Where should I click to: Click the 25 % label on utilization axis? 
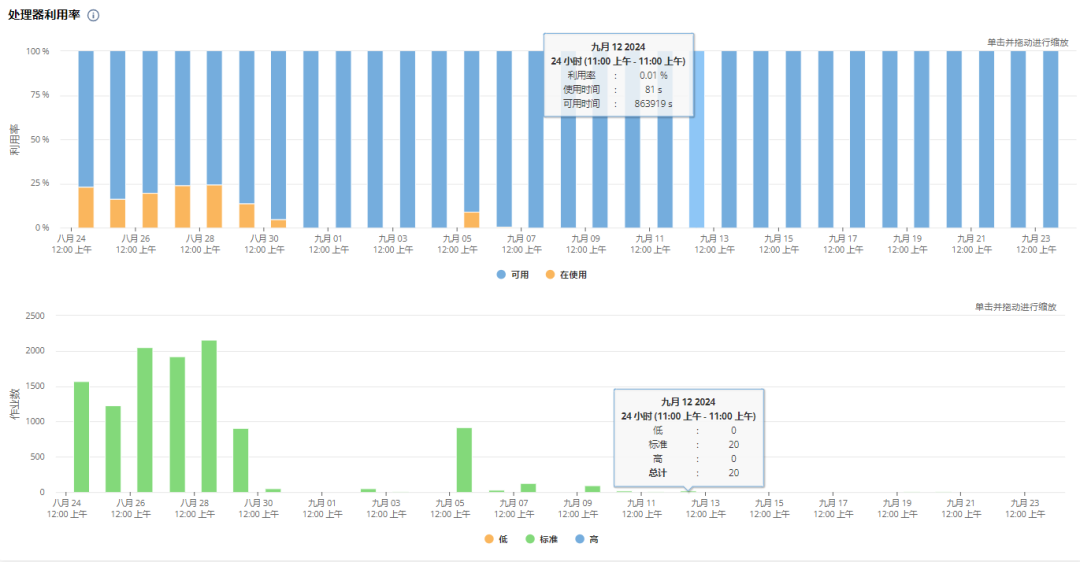[40, 183]
